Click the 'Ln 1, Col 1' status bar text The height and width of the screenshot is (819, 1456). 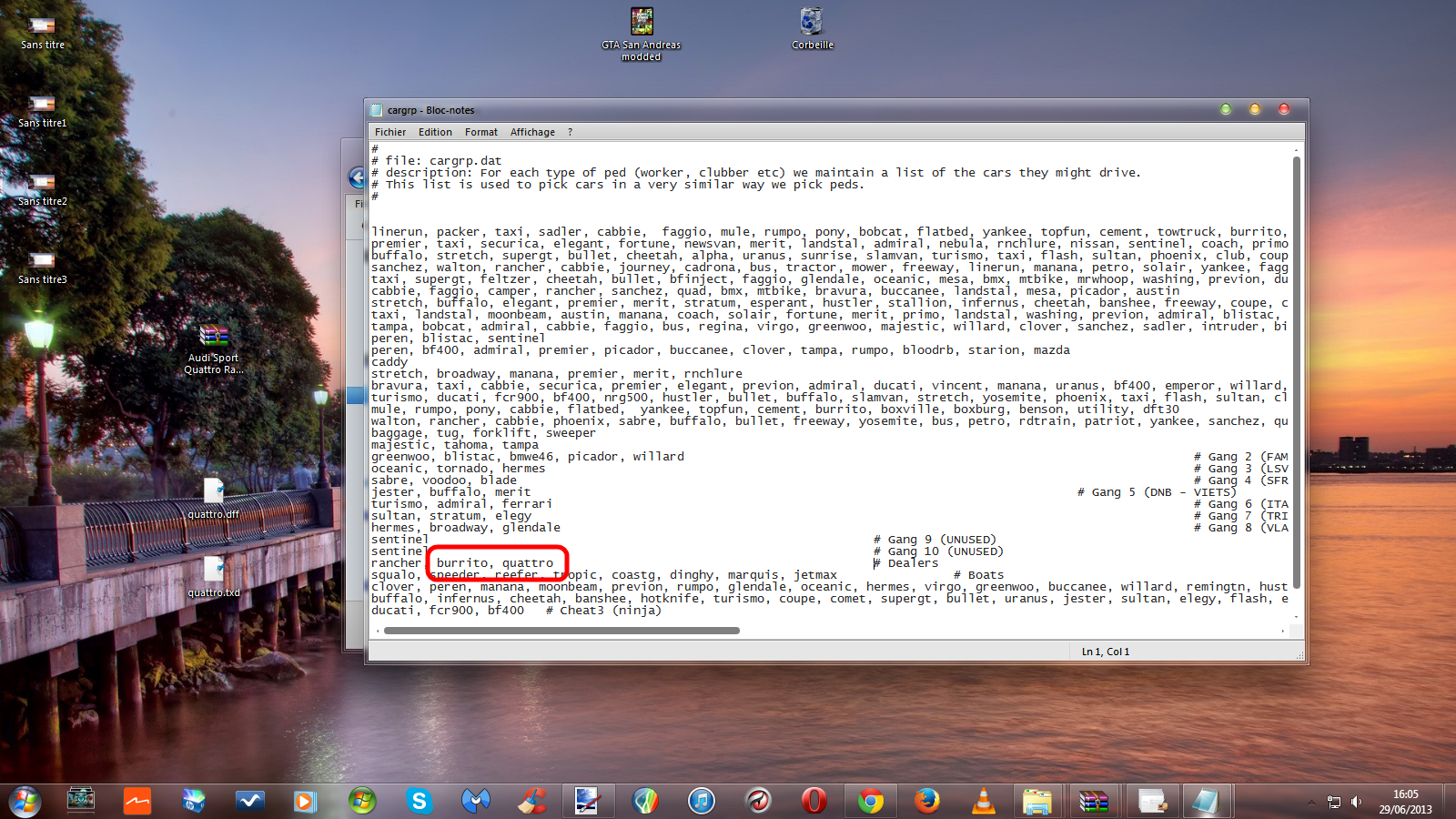(x=1106, y=652)
